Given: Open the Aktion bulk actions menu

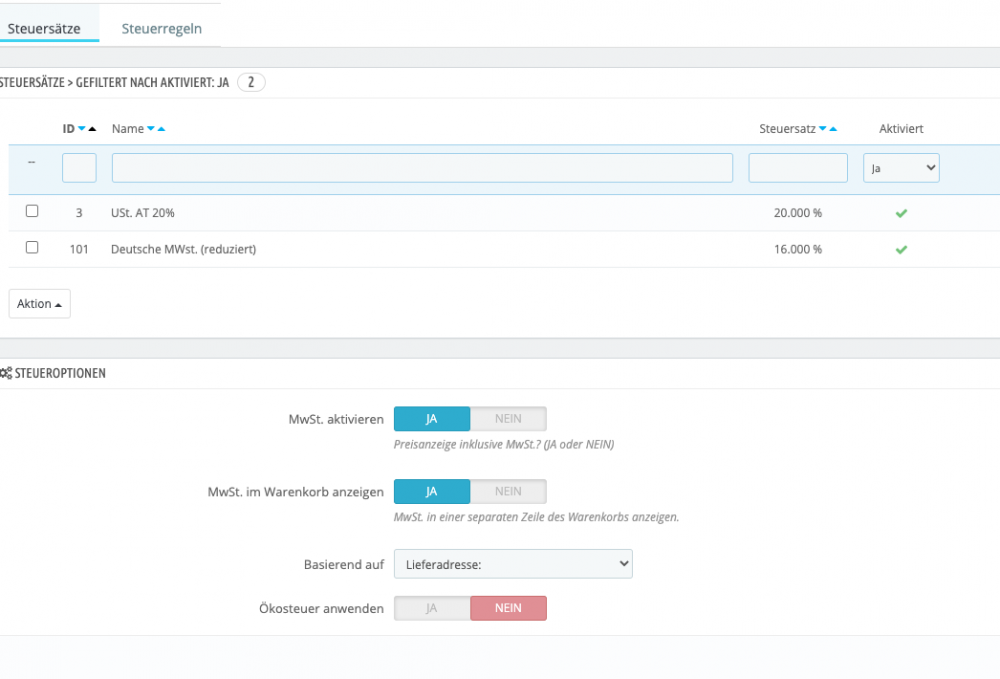Looking at the screenshot, I should click(x=40, y=303).
